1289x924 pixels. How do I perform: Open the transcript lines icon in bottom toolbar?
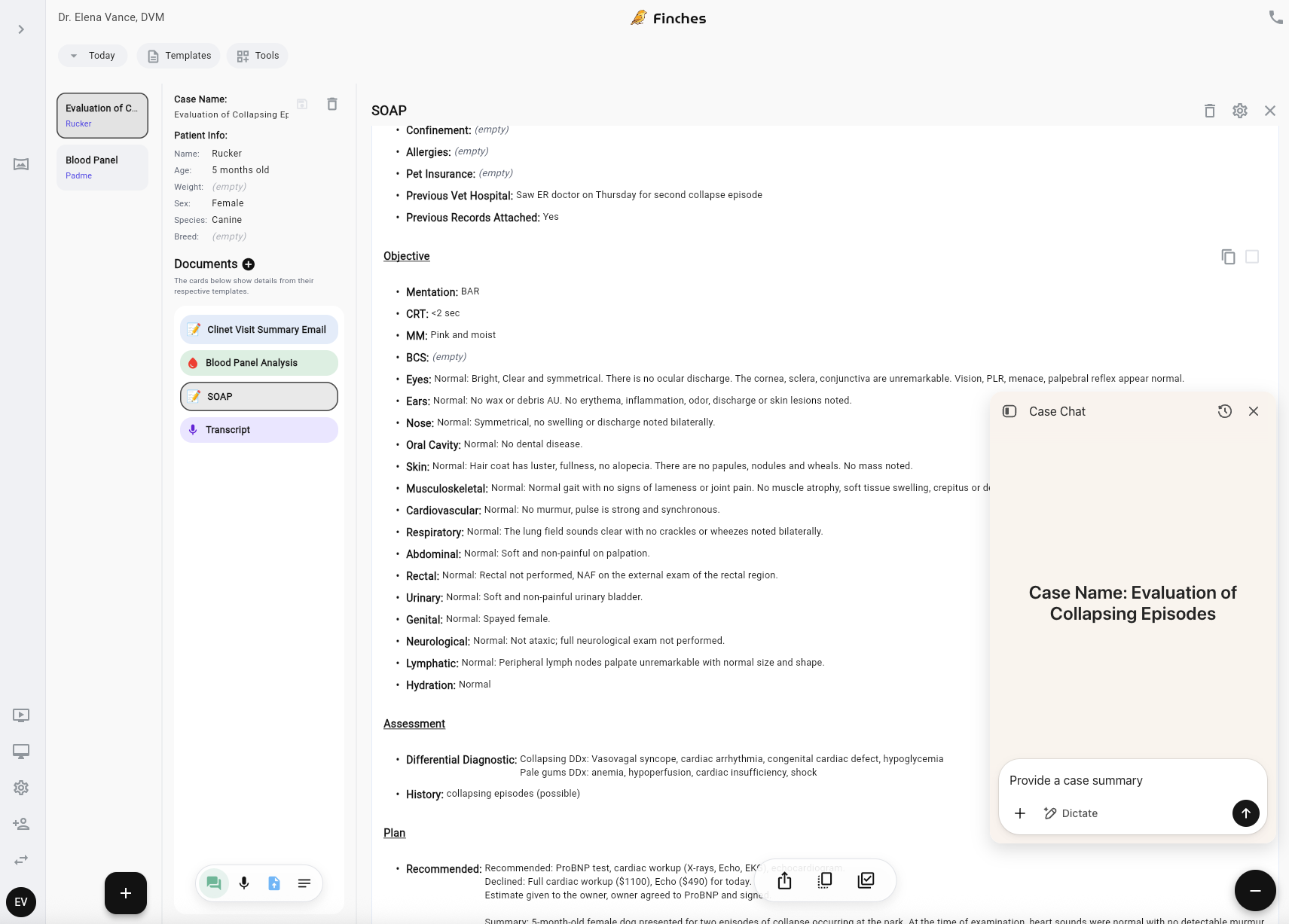click(304, 883)
